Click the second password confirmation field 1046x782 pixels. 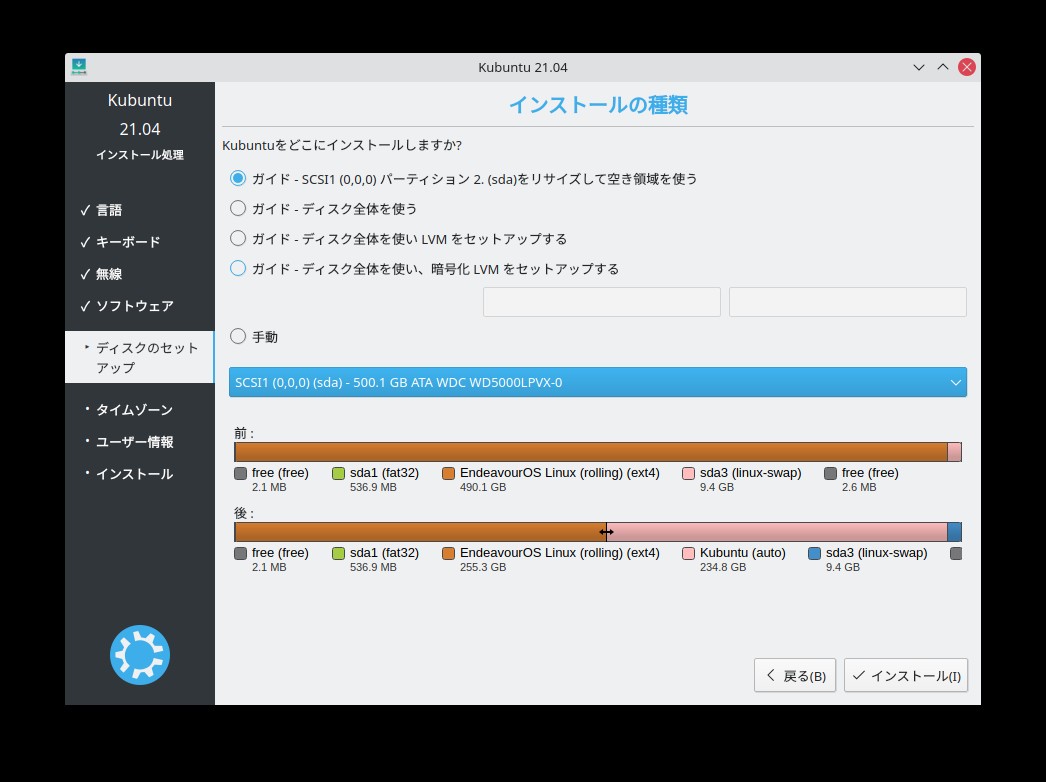(847, 302)
